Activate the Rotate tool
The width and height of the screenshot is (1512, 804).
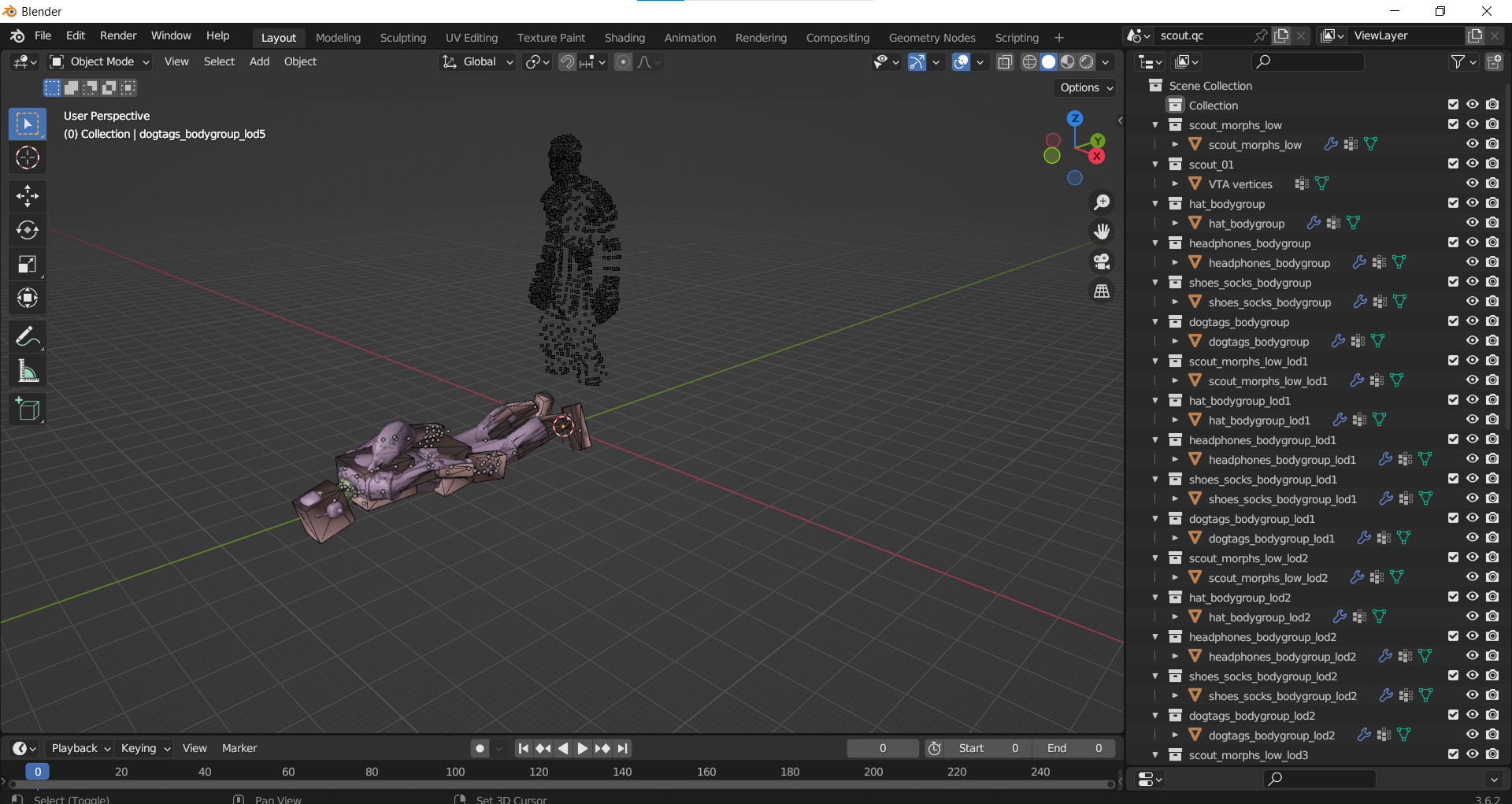[27, 230]
